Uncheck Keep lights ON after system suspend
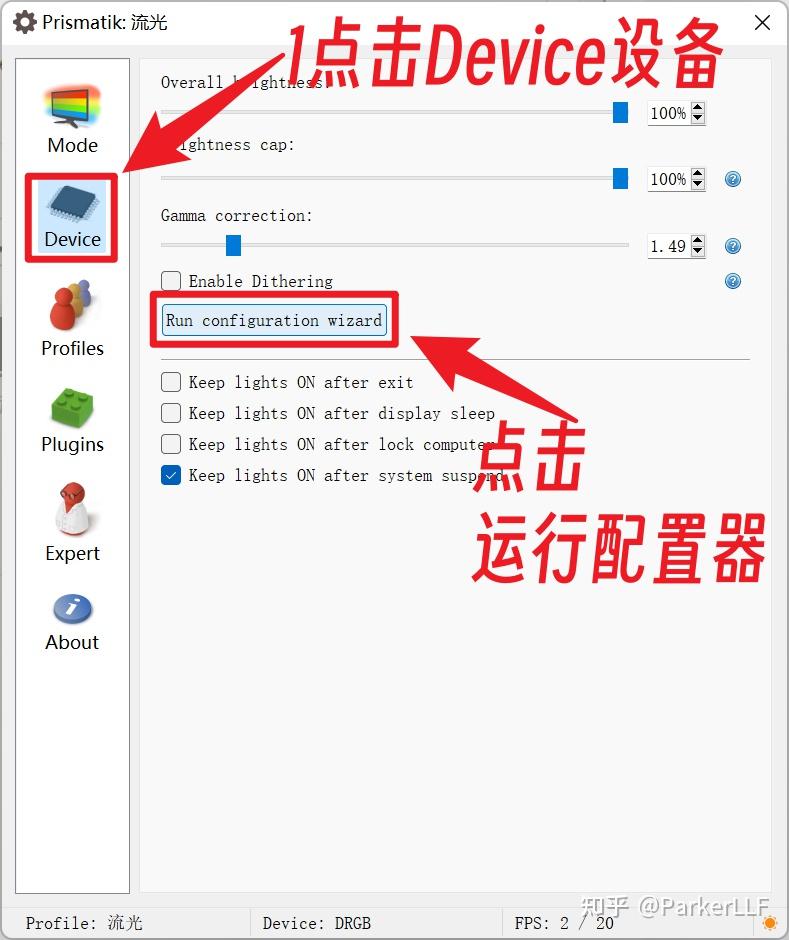789x940 pixels. point(171,475)
